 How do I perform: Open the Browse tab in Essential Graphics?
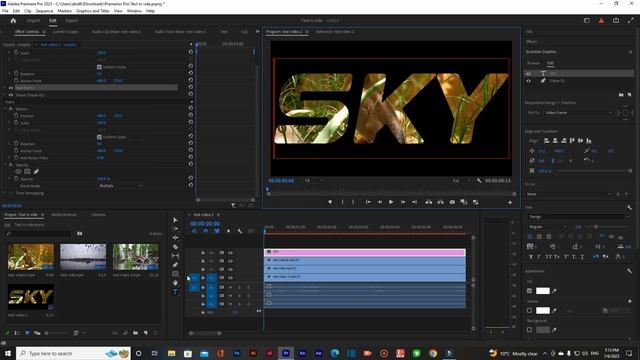click(x=533, y=63)
